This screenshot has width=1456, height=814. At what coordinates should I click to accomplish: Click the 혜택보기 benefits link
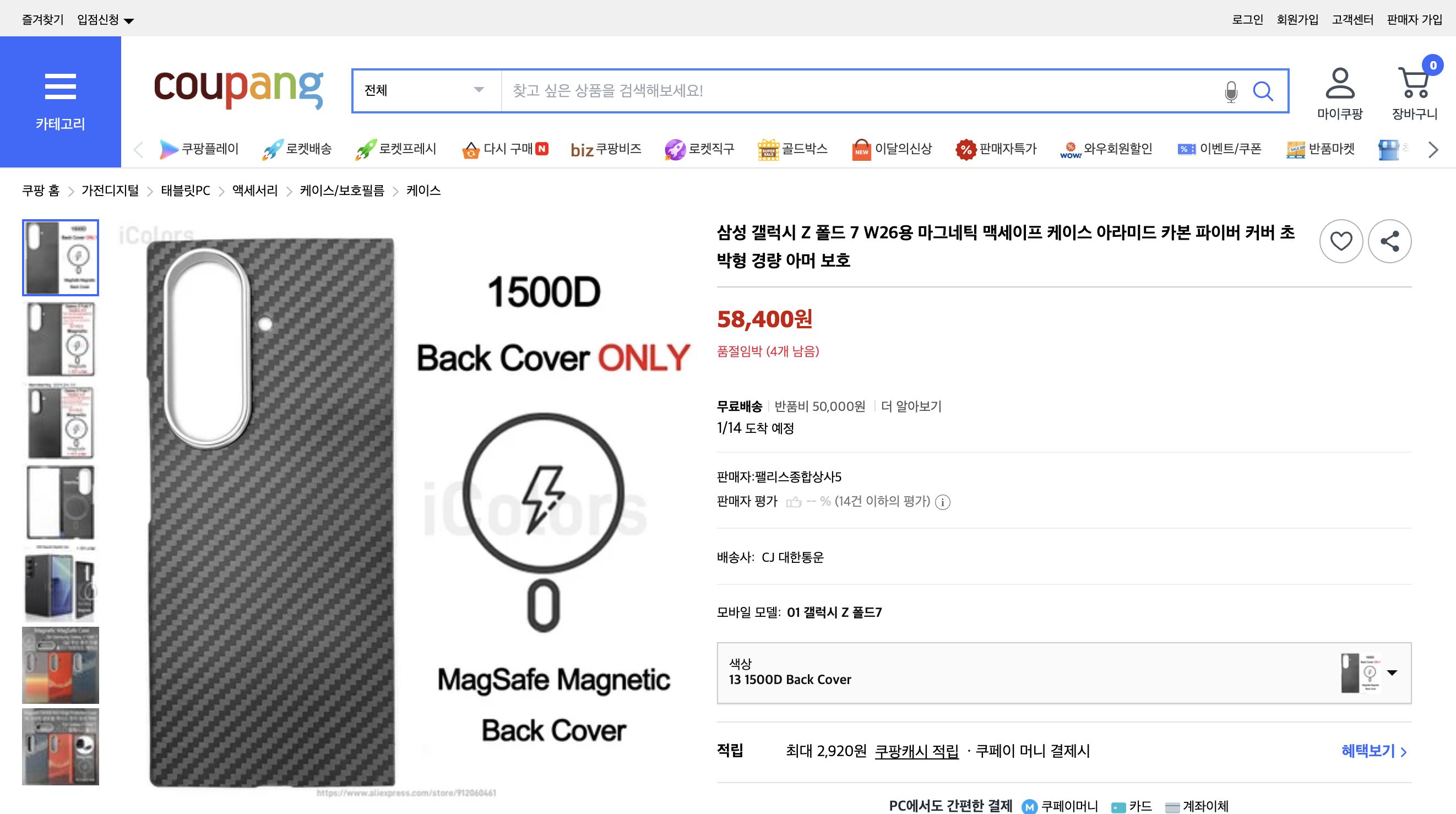(1373, 751)
